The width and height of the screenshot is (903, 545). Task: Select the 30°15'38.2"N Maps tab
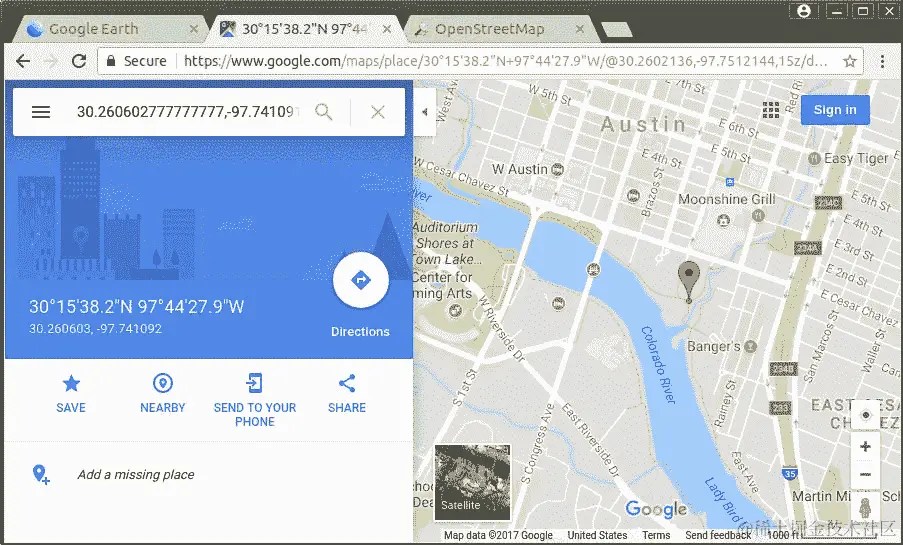pyautogui.click(x=304, y=29)
